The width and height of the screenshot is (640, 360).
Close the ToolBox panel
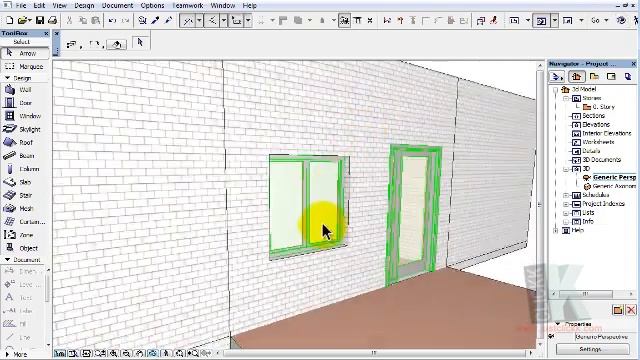[46, 33]
